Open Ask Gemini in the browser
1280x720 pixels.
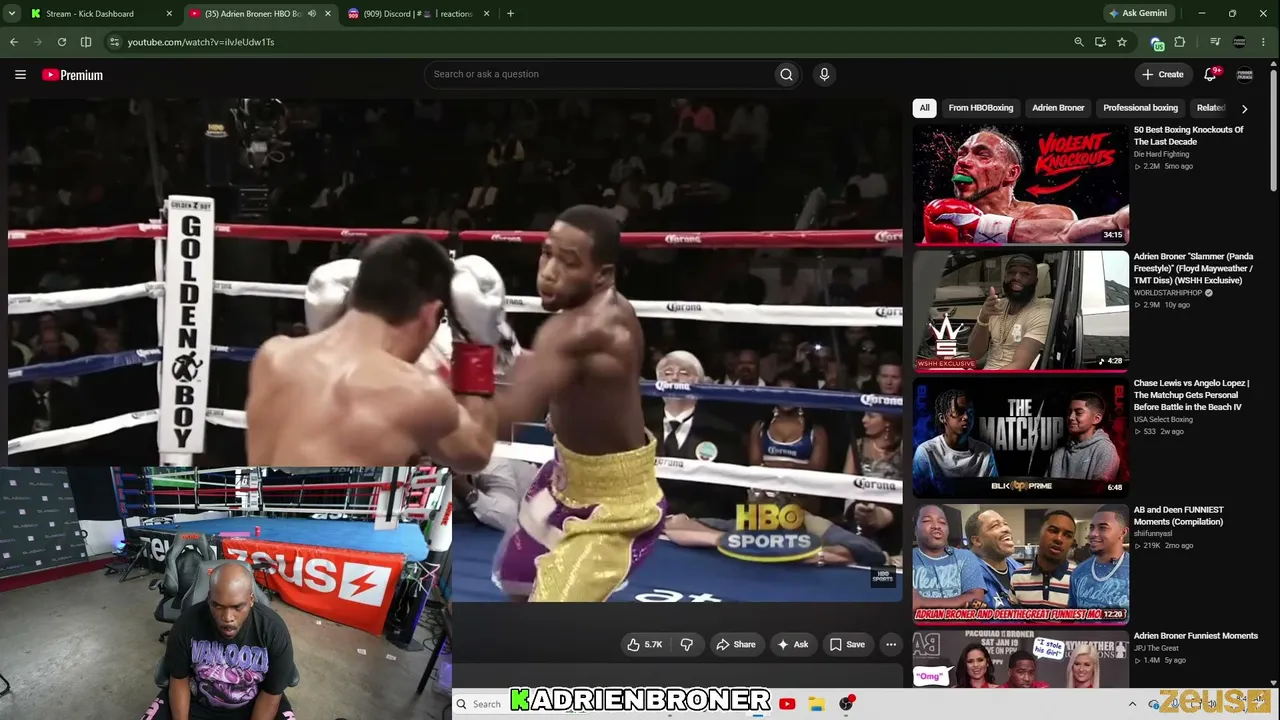tap(1138, 14)
